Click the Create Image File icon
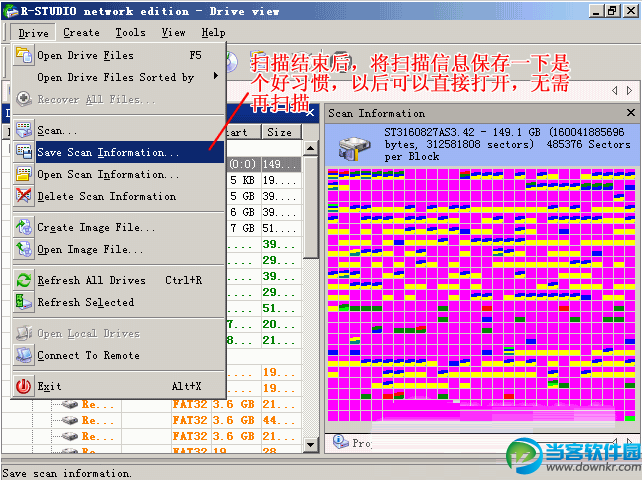 24,226
